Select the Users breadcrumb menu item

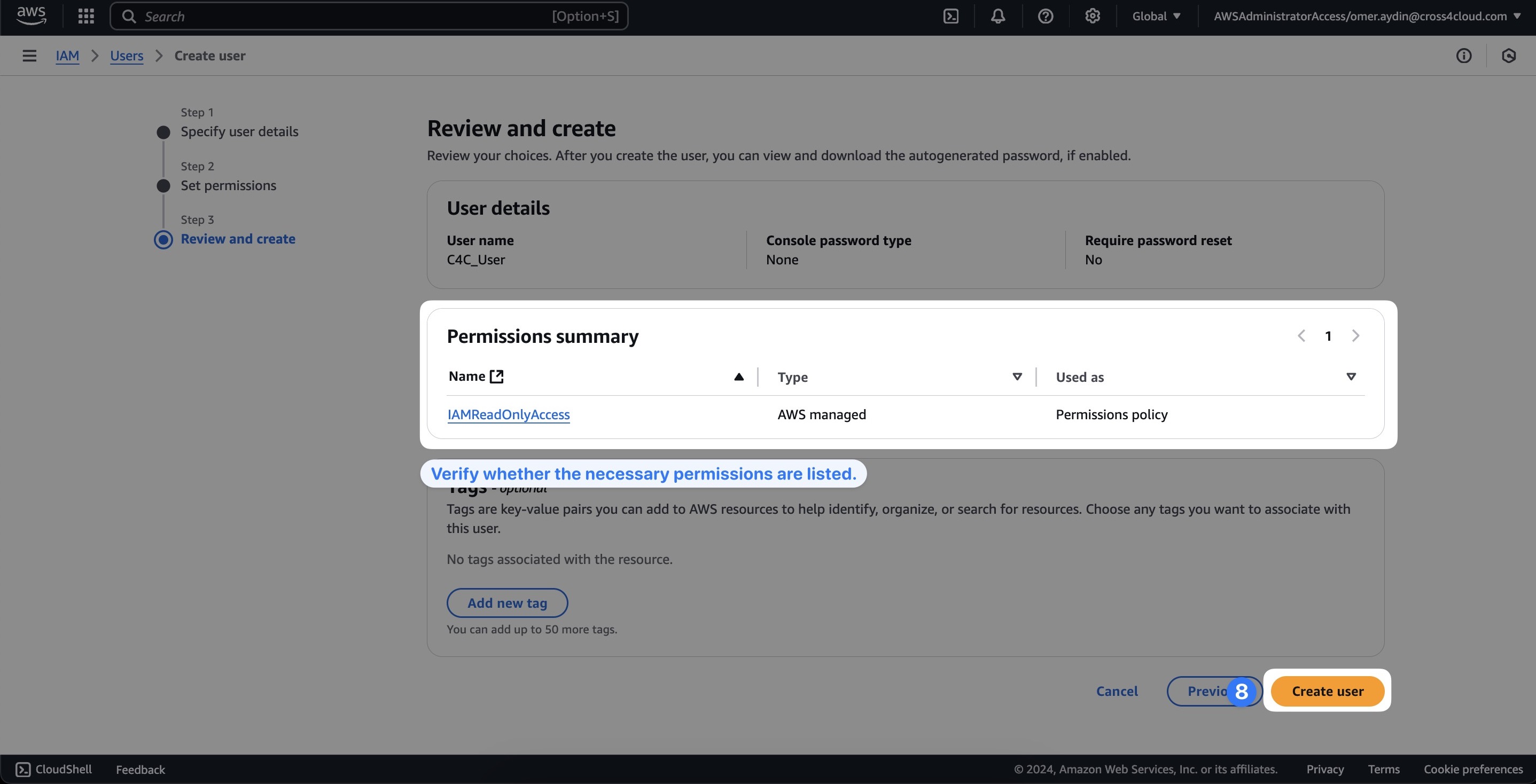tap(125, 55)
